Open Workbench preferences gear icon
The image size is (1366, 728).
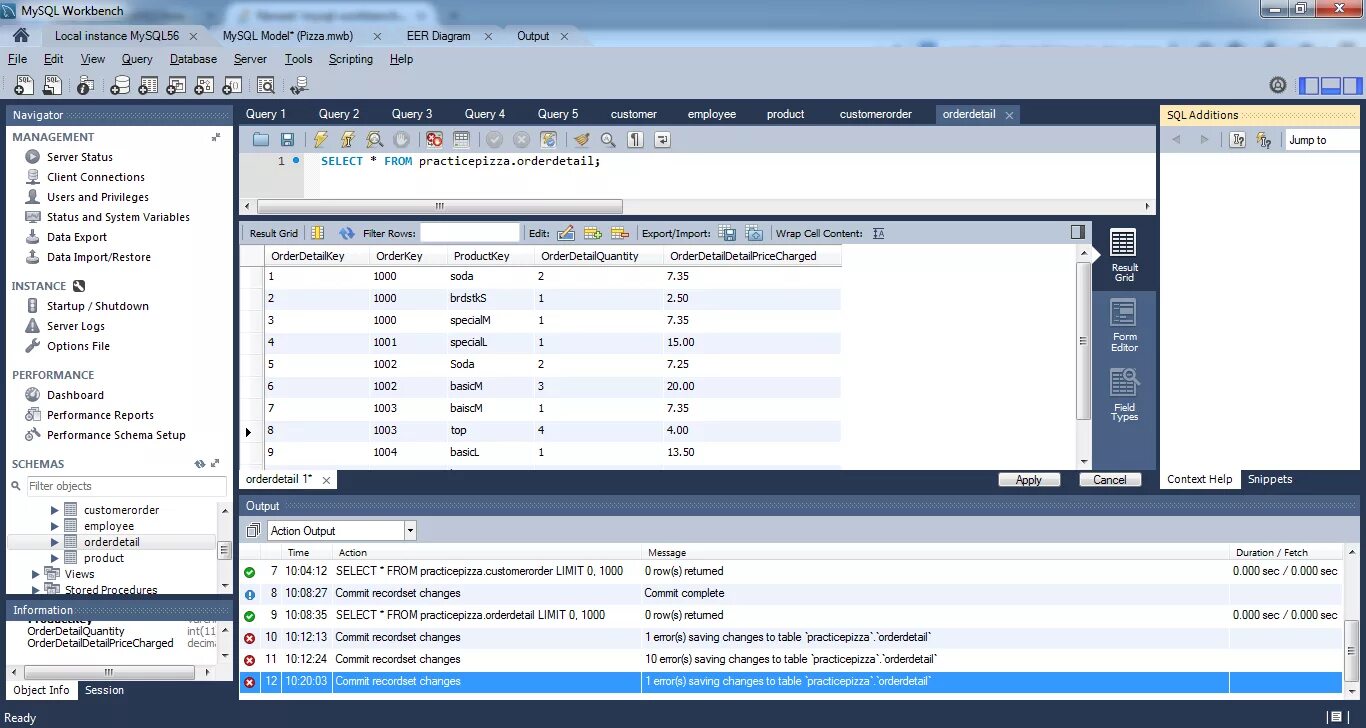1277,85
